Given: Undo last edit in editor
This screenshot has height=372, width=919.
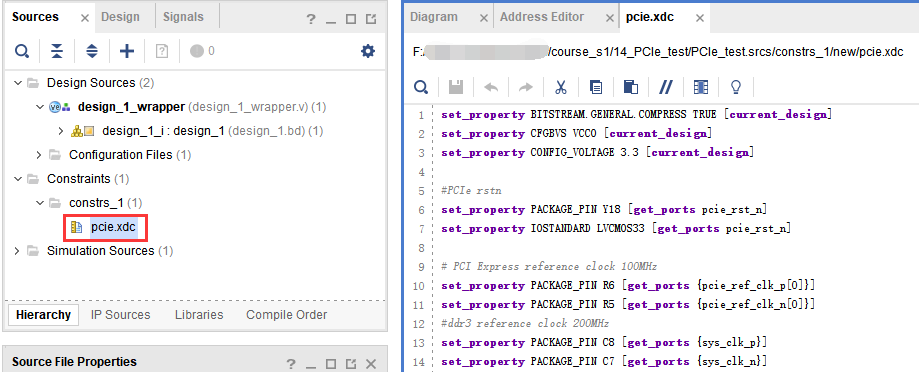Looking at the screenshot, I should click(491, 88).
